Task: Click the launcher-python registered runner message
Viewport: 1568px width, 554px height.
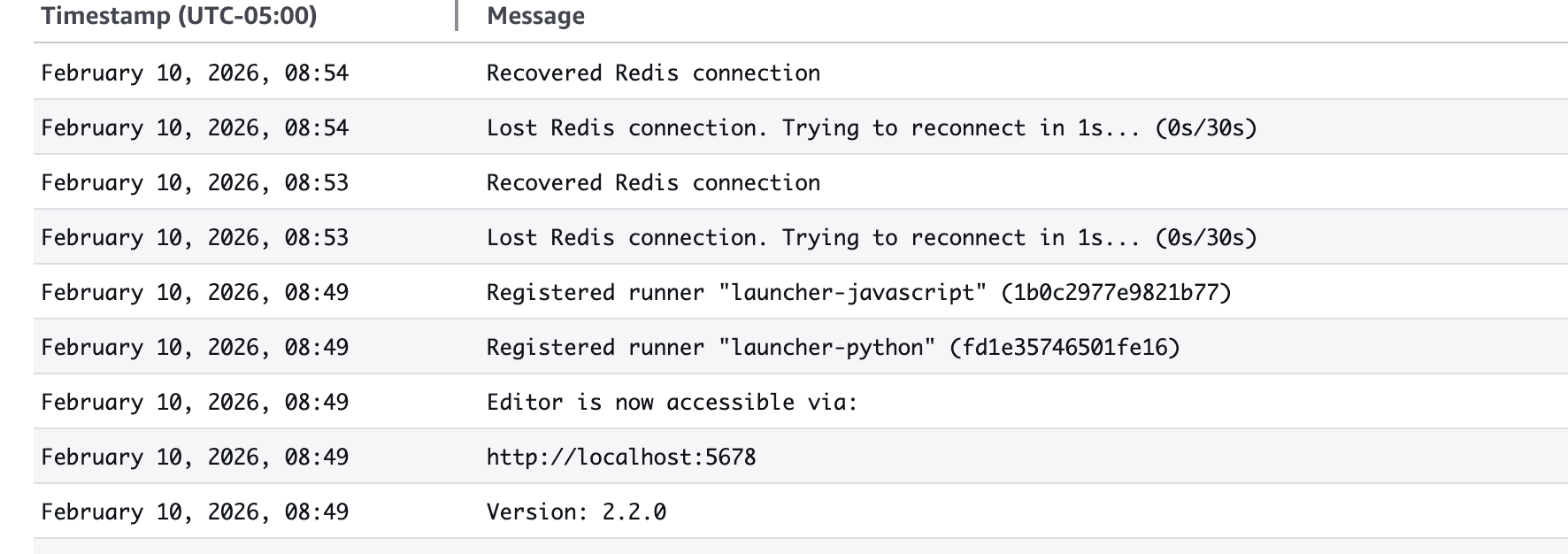Action: [x=833, y=348]
